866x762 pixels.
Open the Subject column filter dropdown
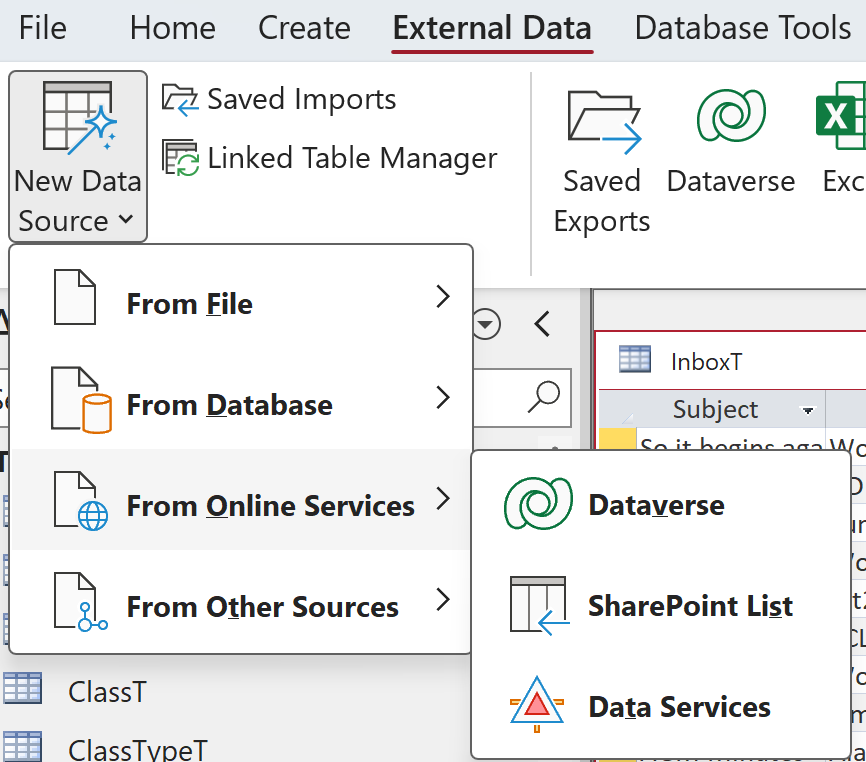pyautogui.click(x=807, y=410)
